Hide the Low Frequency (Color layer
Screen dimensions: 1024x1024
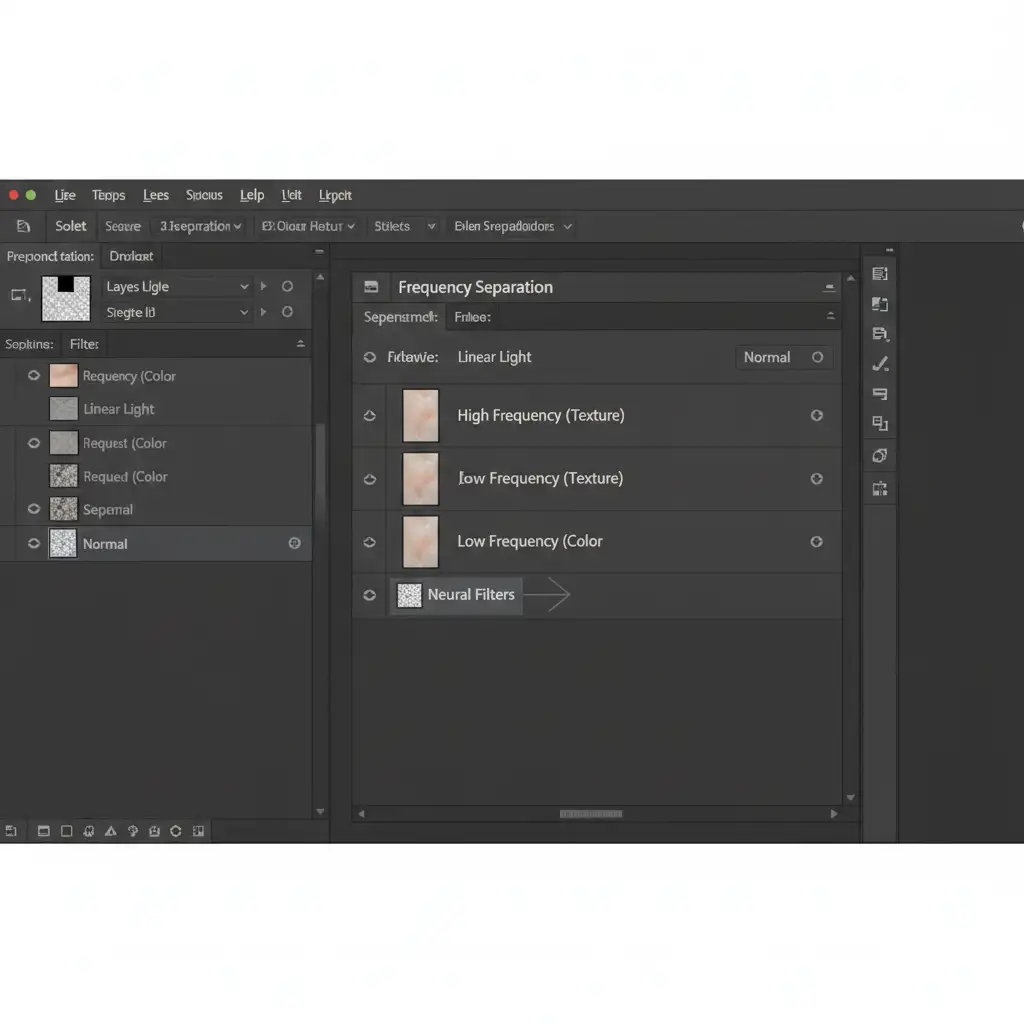(370, 541)
